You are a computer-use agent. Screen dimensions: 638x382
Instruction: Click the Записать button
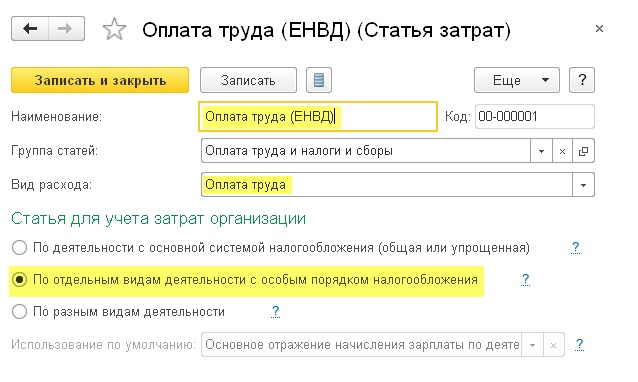click(248, 80)
